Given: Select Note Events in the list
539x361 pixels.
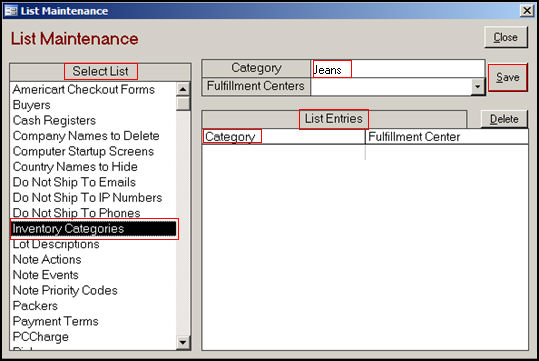Looking at the screenshot, I should (x=94, y=275).
